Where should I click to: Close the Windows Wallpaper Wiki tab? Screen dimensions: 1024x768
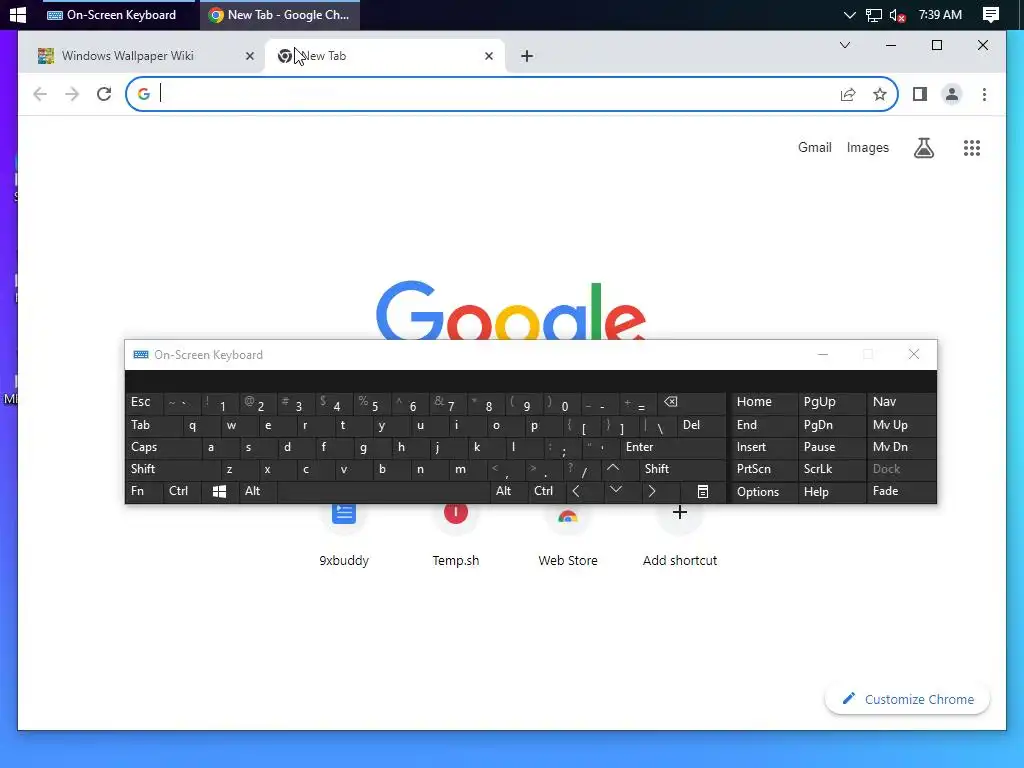point(249,56)
